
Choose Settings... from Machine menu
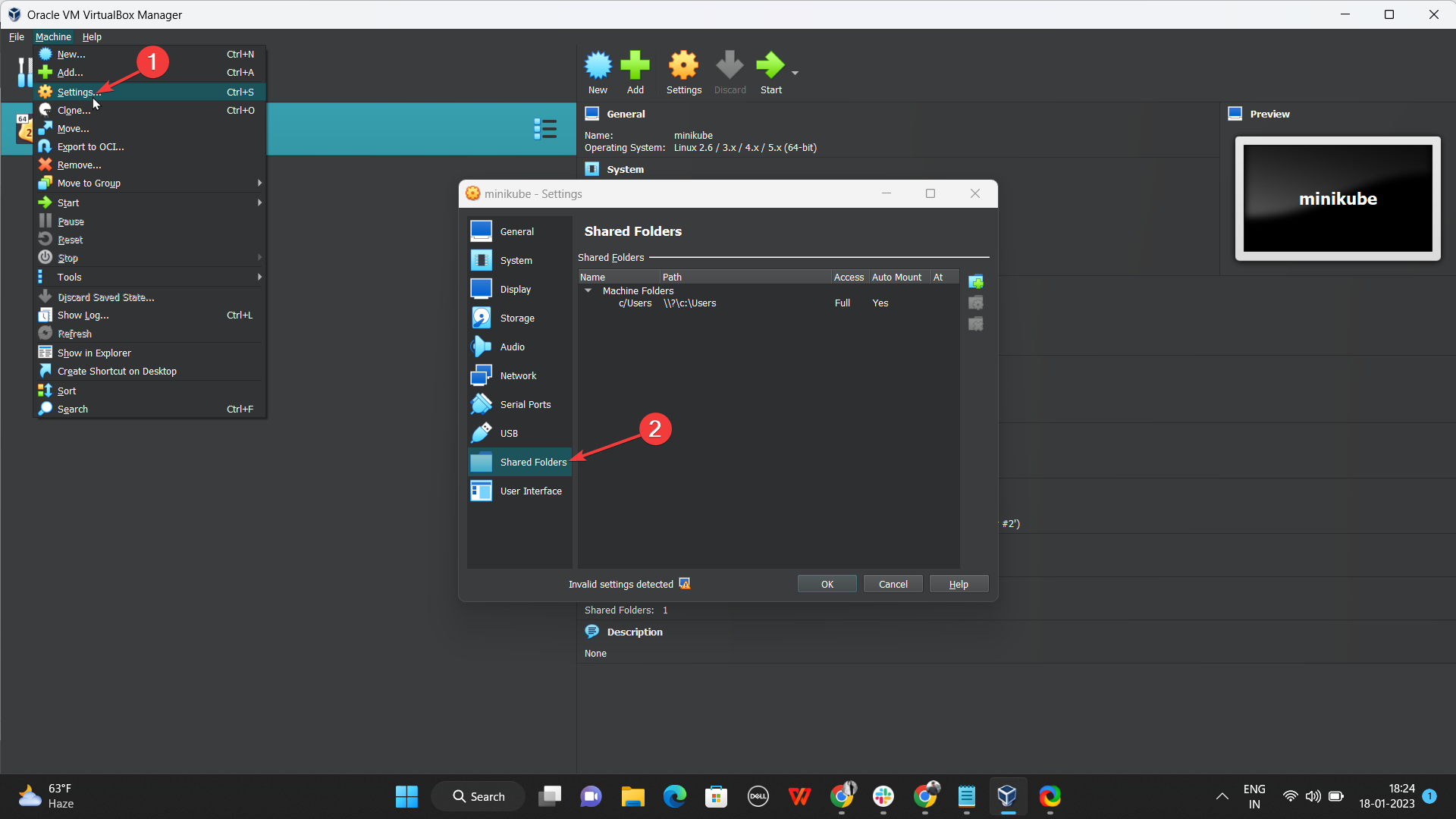[149, 92]
